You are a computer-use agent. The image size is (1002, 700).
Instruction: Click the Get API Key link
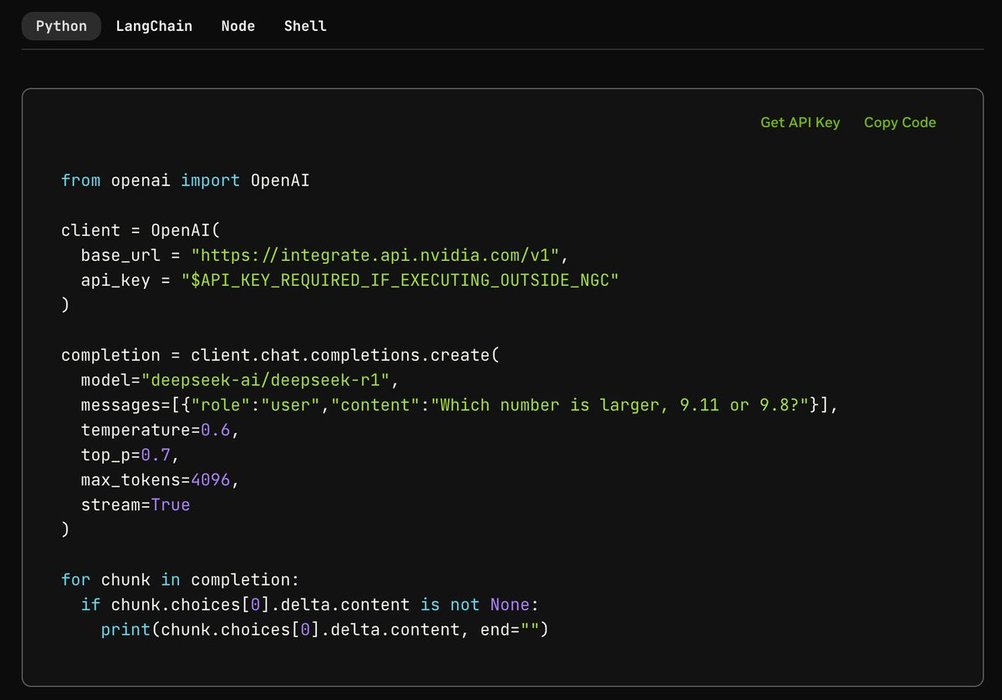point(800,122)
